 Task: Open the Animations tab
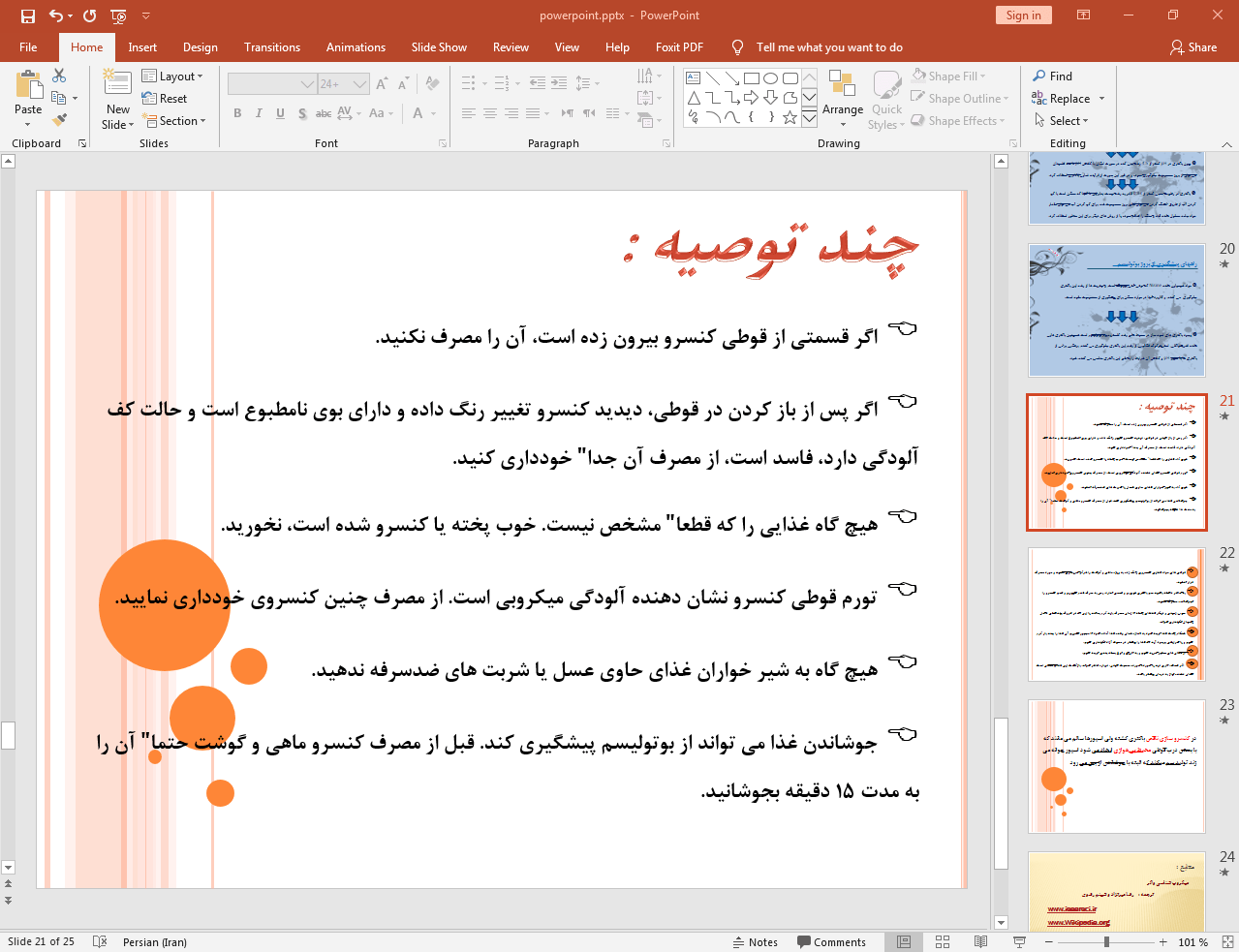tap(356, 46)
